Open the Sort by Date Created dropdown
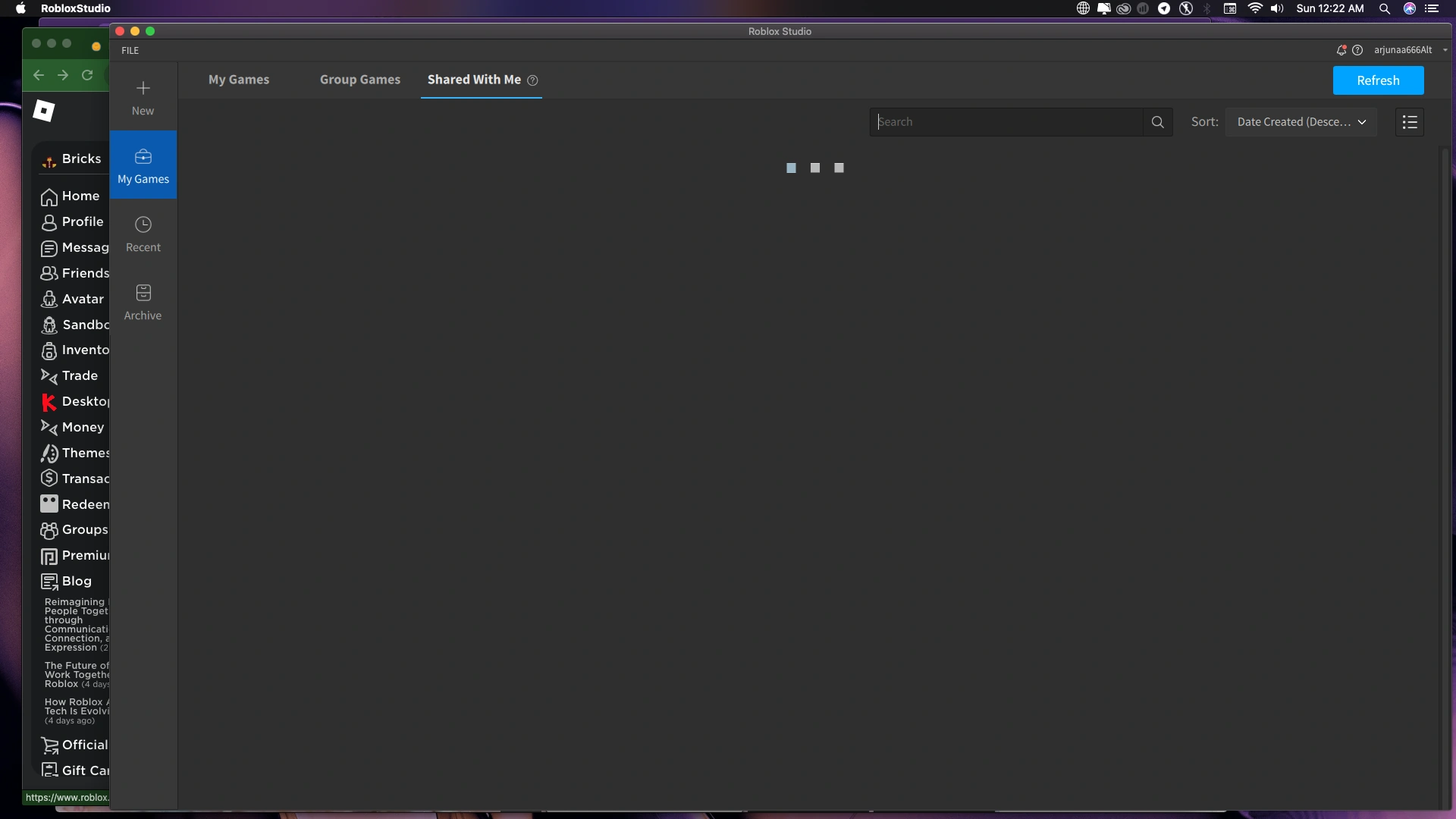The height and width of the screenshot is (819, 1456). [x=1301, y=122]
